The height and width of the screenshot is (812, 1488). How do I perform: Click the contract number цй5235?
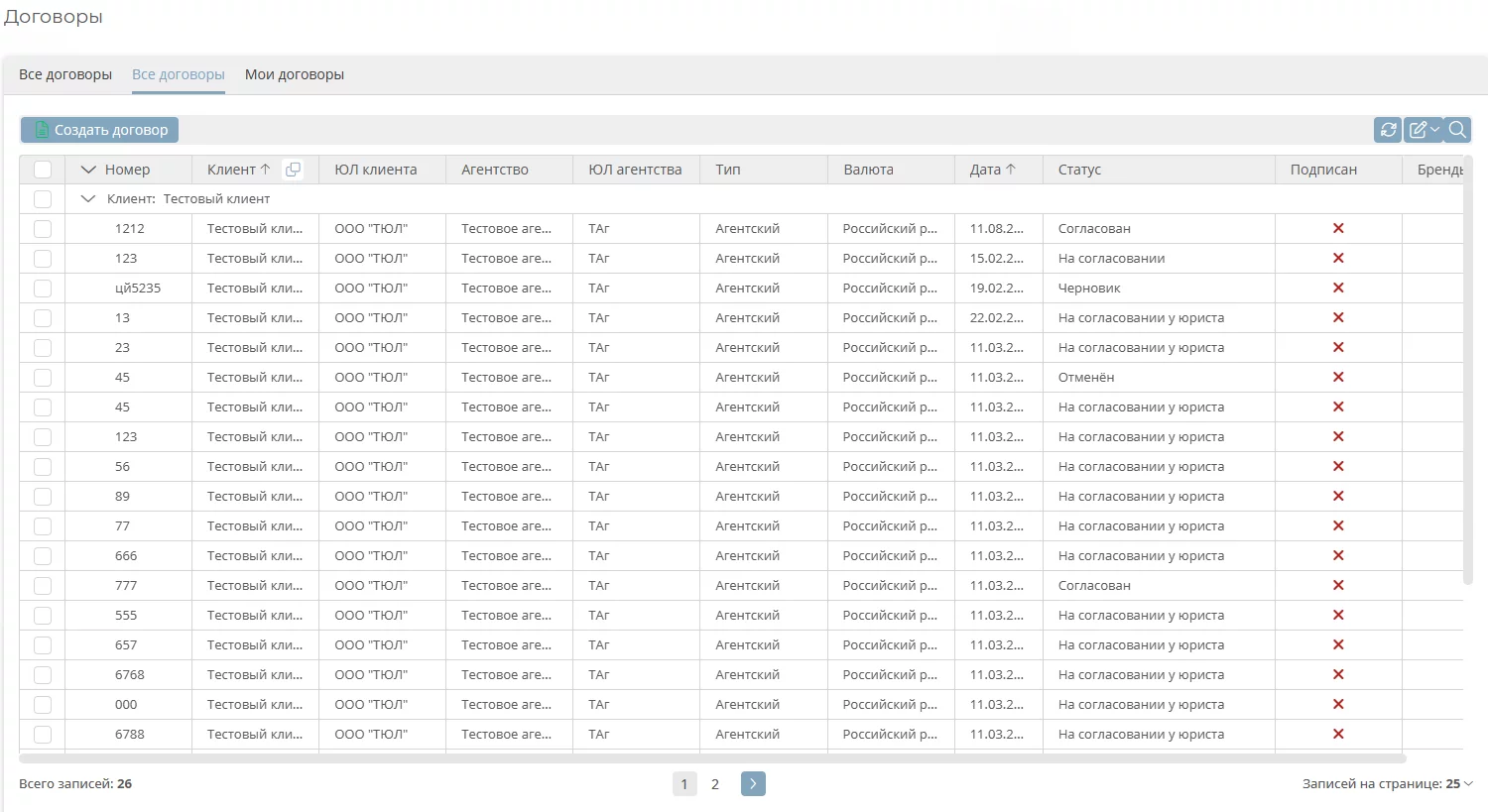(138, 289)
